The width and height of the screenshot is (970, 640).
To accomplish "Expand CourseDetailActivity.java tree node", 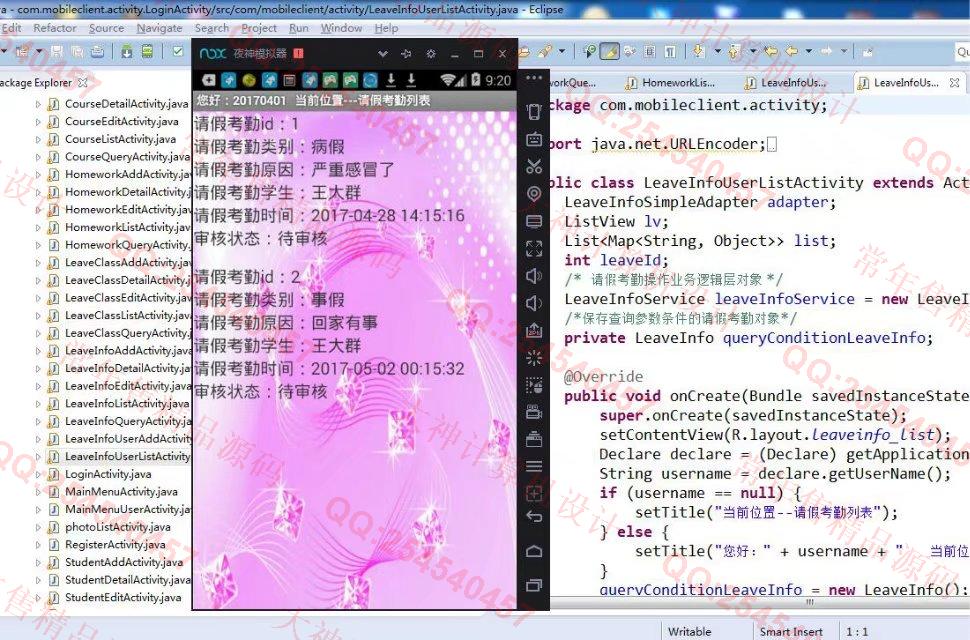I will tap(39, 104).
